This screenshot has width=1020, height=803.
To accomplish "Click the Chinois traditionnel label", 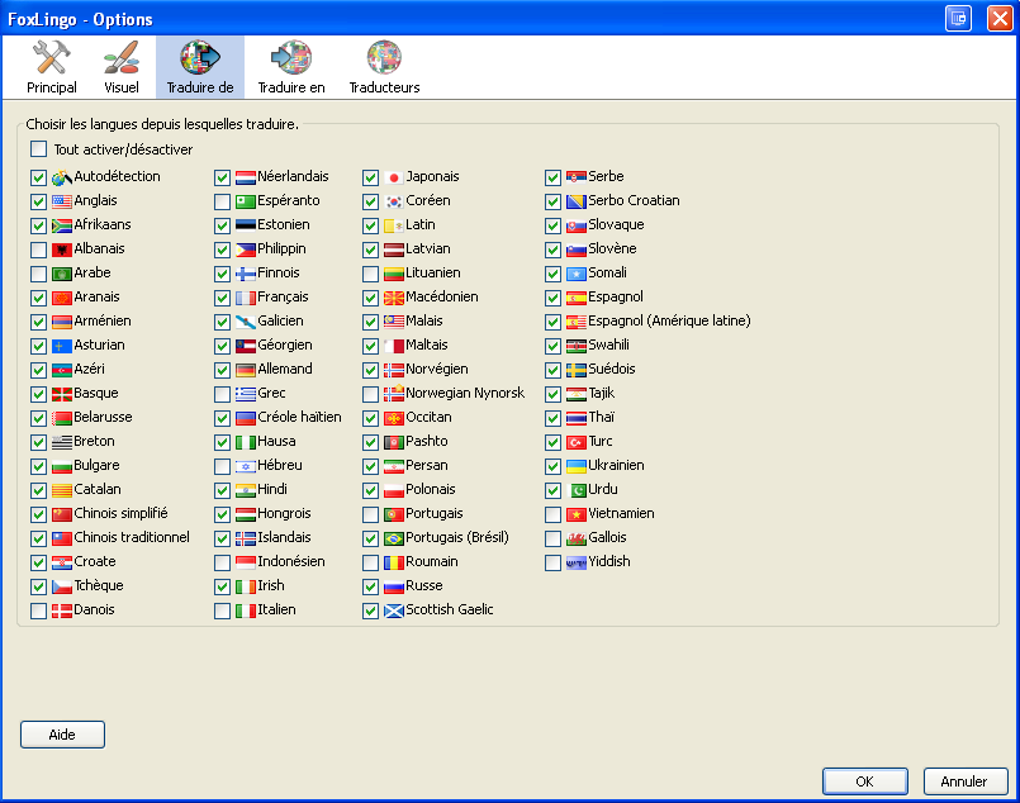I will coord(132,538).
